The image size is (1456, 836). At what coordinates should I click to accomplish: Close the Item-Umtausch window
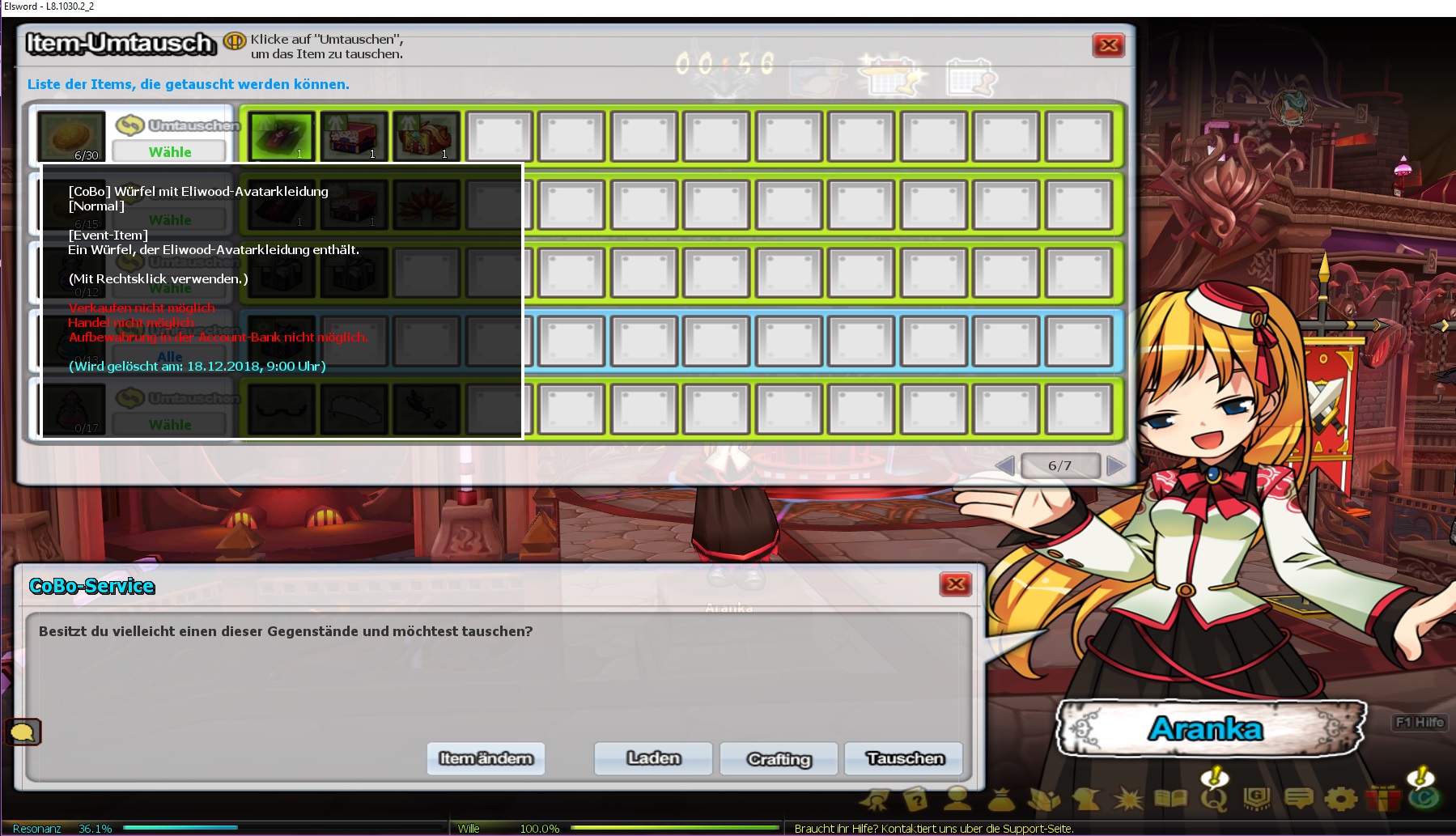click(x=1108, y=45)
